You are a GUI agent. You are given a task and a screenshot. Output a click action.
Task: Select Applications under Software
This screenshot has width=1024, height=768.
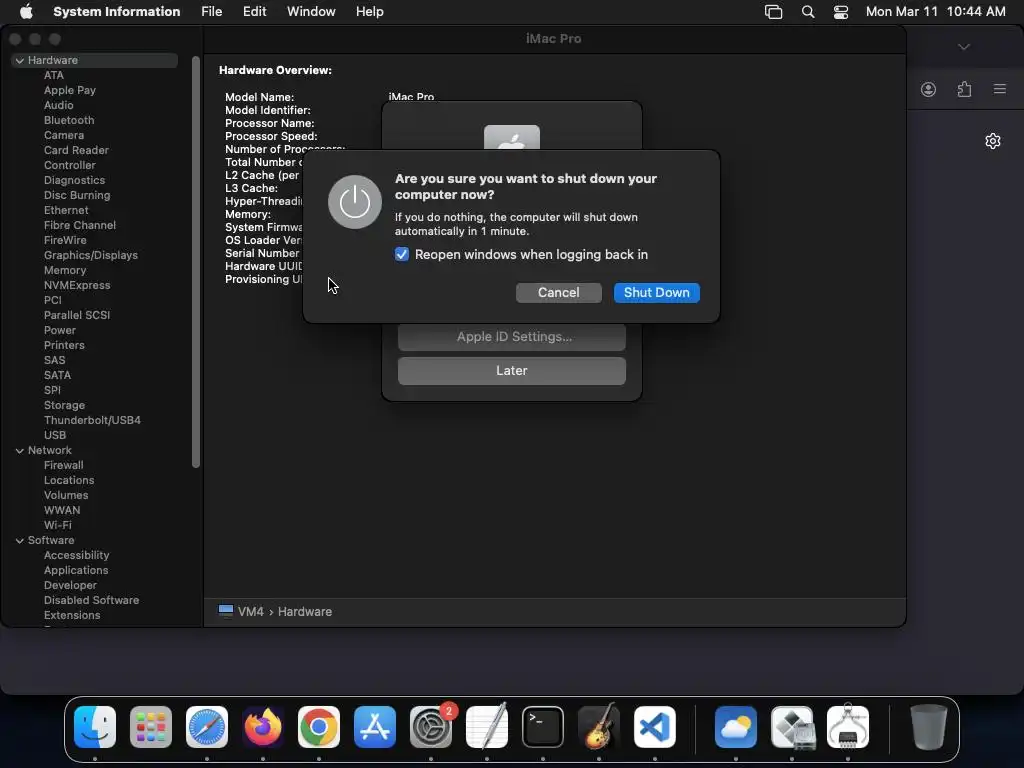[76, 571]
